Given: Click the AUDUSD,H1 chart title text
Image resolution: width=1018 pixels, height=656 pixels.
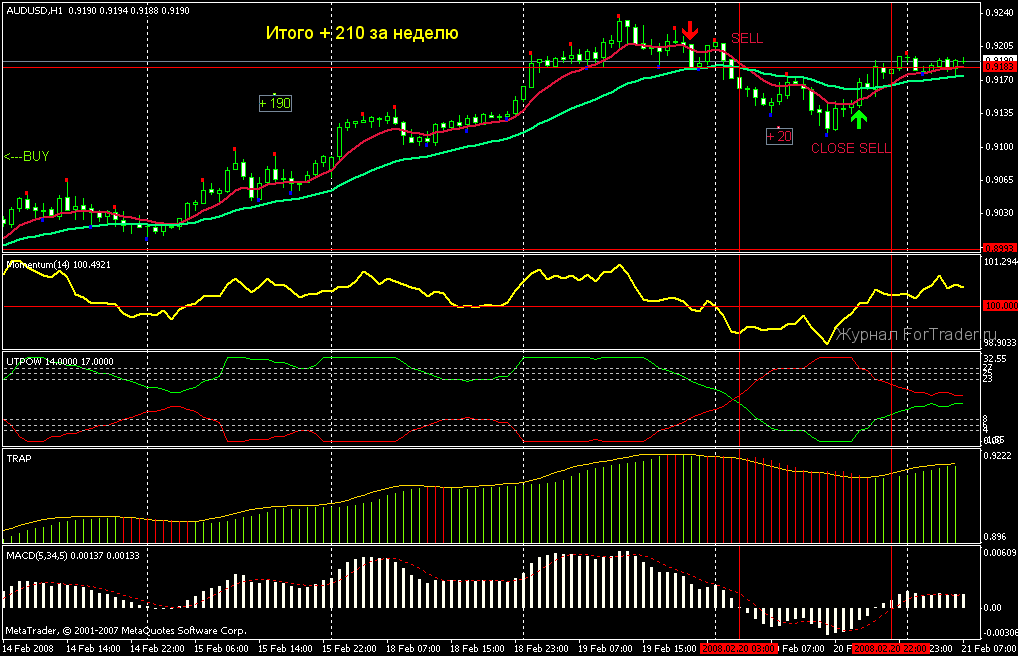Looking at the screenshot, I should pos(98,11).
